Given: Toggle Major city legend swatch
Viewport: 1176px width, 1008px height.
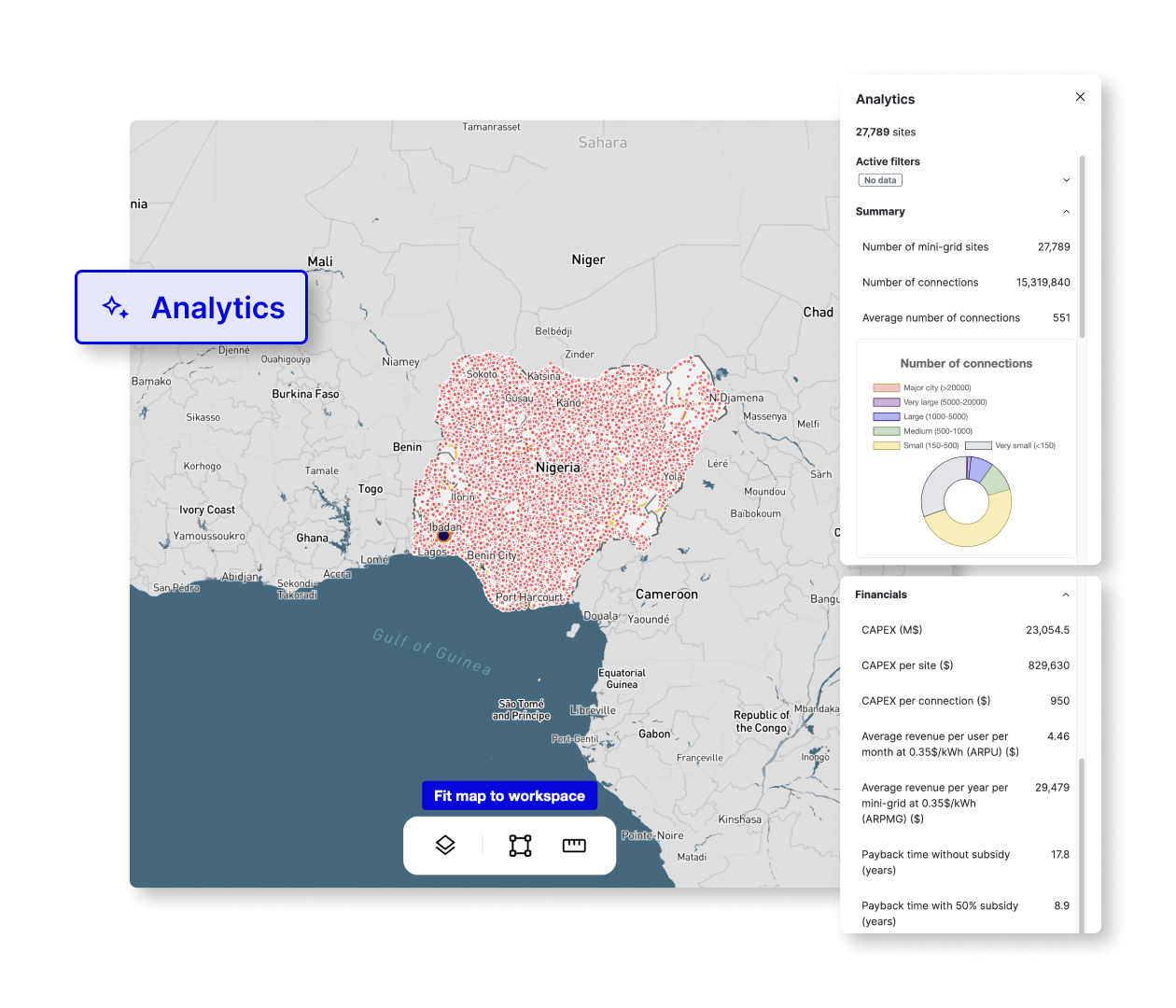Looking at the screenshot, I should pos(886,388).
